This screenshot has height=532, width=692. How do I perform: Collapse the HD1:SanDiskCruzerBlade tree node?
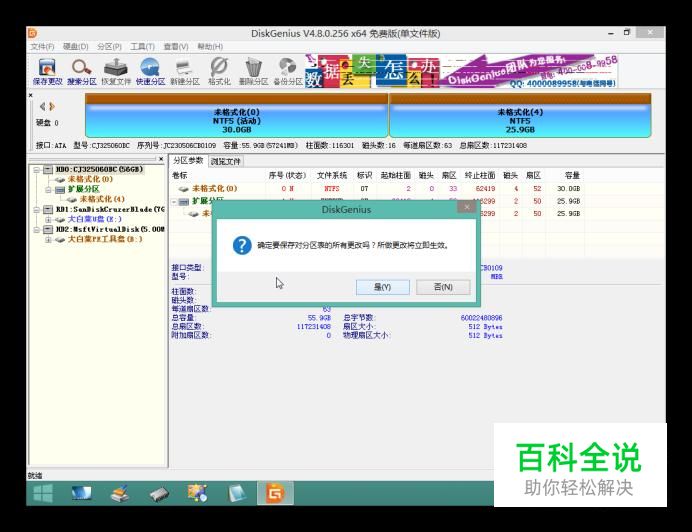click(37, 210)
